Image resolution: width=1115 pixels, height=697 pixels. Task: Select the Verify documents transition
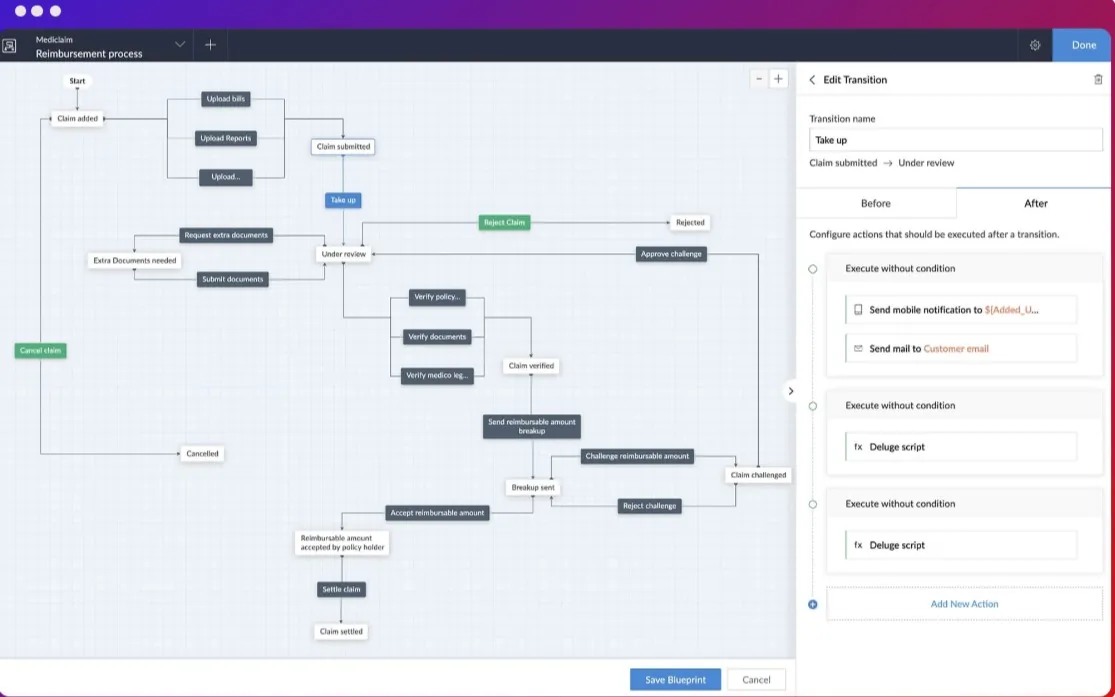pyautogui.click(x=437, y=337)
